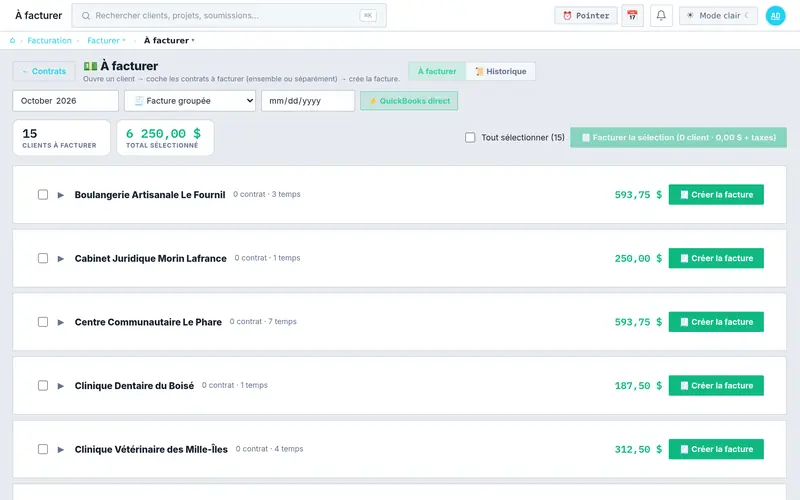Click '0 contrat · 7 temps' text
Image resolution: width=800 pixels, height=500 pixels.
(263, 321)
